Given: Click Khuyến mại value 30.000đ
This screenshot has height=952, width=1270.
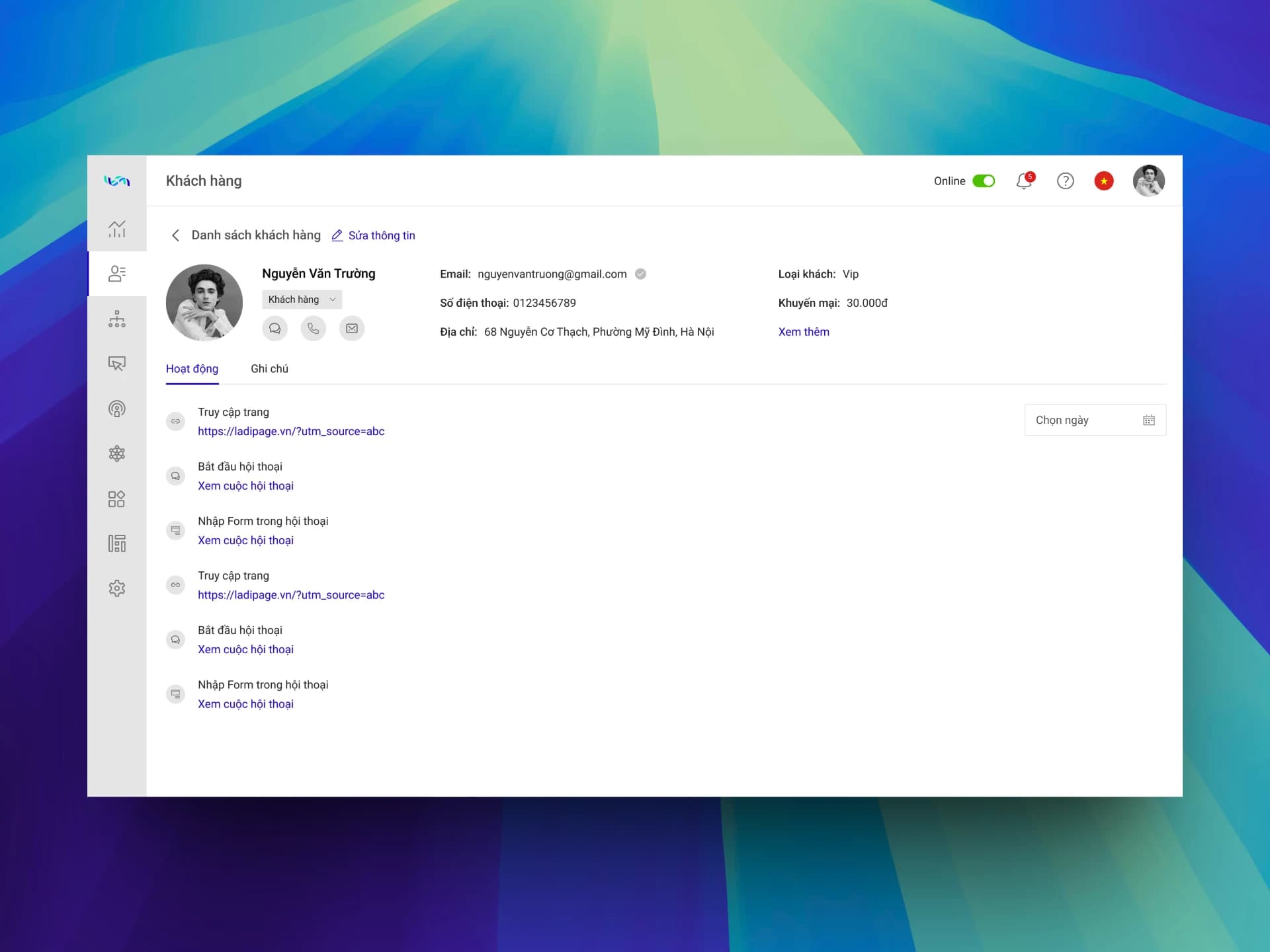Looking at the screenshot, I should 867,303.
